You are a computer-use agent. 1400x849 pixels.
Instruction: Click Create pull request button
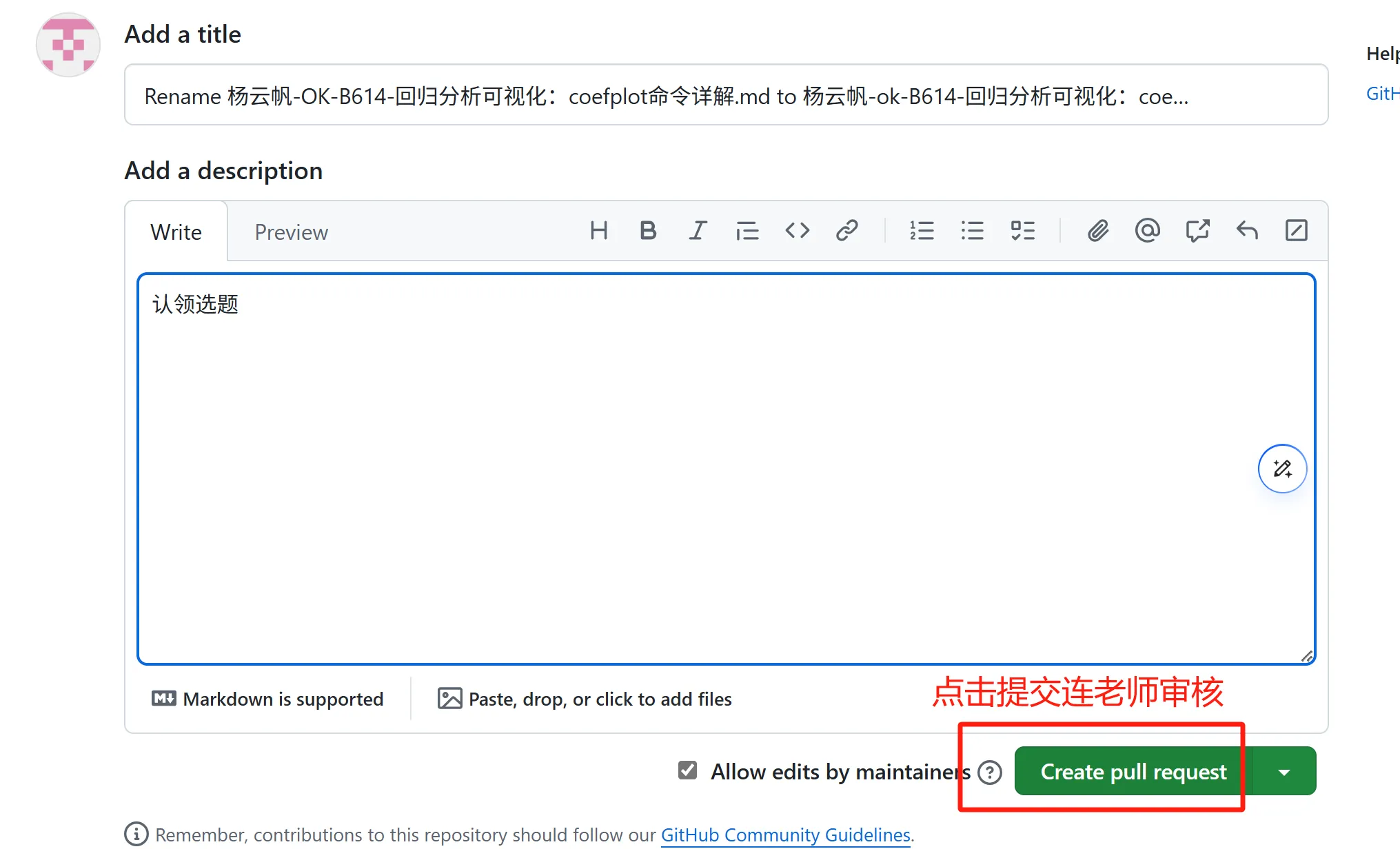pyautogui.click(x=1133, y=772)
